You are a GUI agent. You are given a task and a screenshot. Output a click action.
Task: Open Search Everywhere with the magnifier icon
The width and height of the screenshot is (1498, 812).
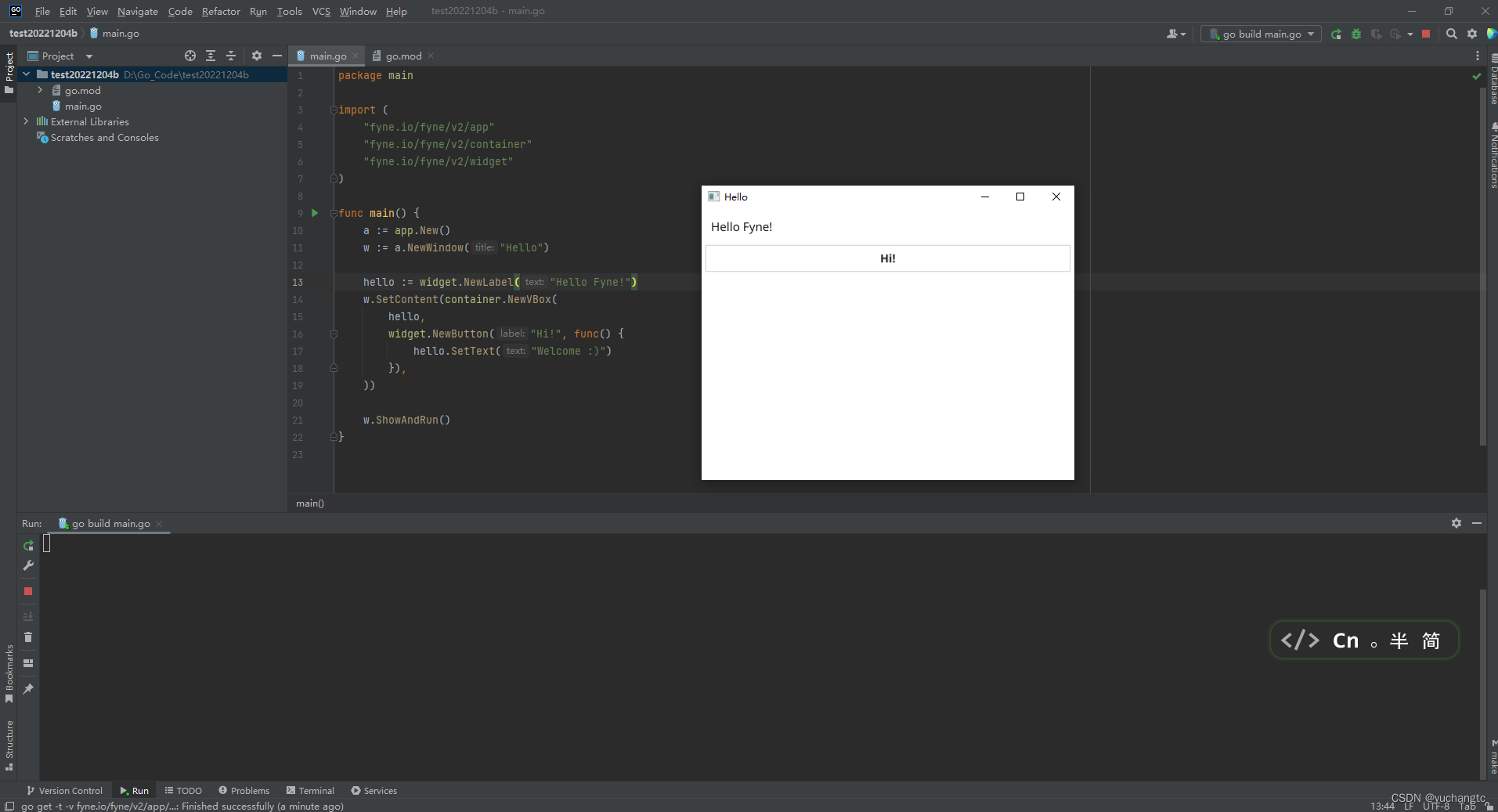coord(1451,34)
